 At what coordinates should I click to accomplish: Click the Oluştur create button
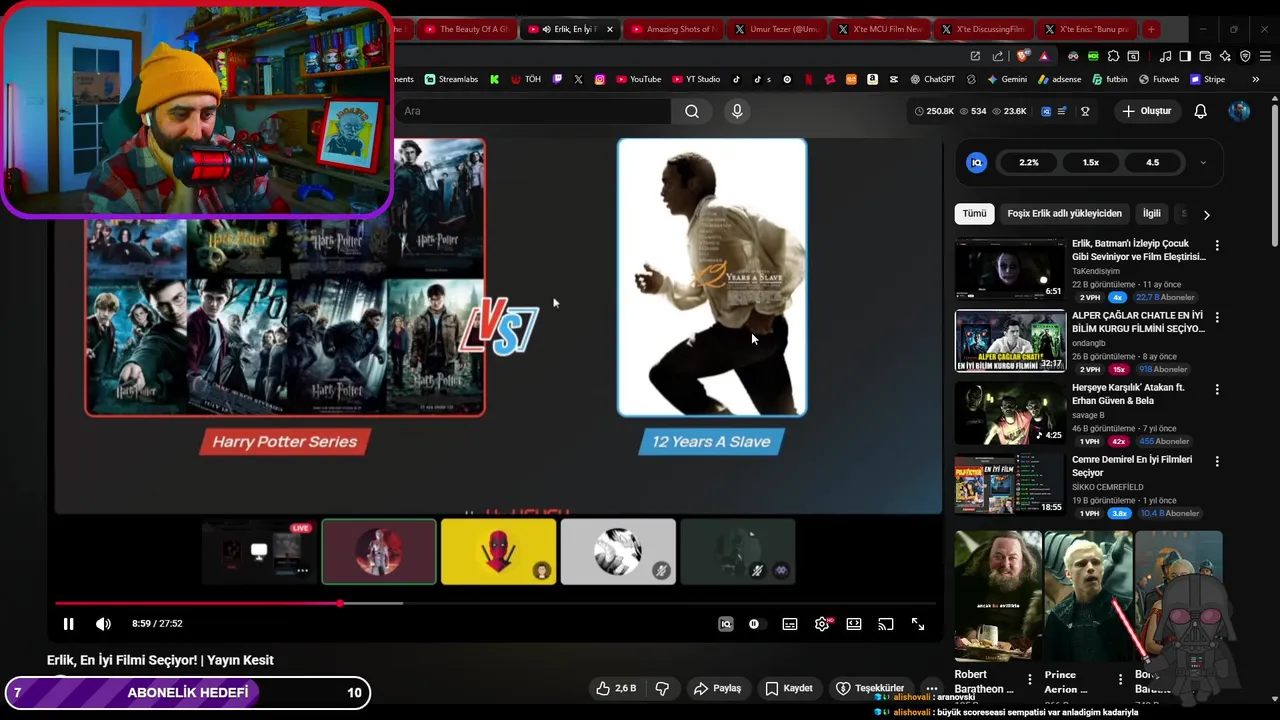tap(1146, 111)
